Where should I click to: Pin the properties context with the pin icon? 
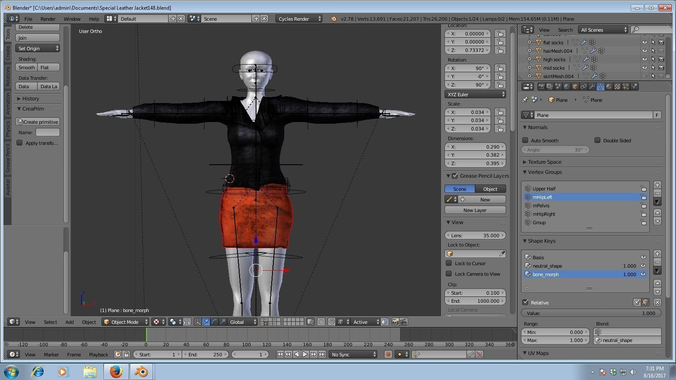526,100
